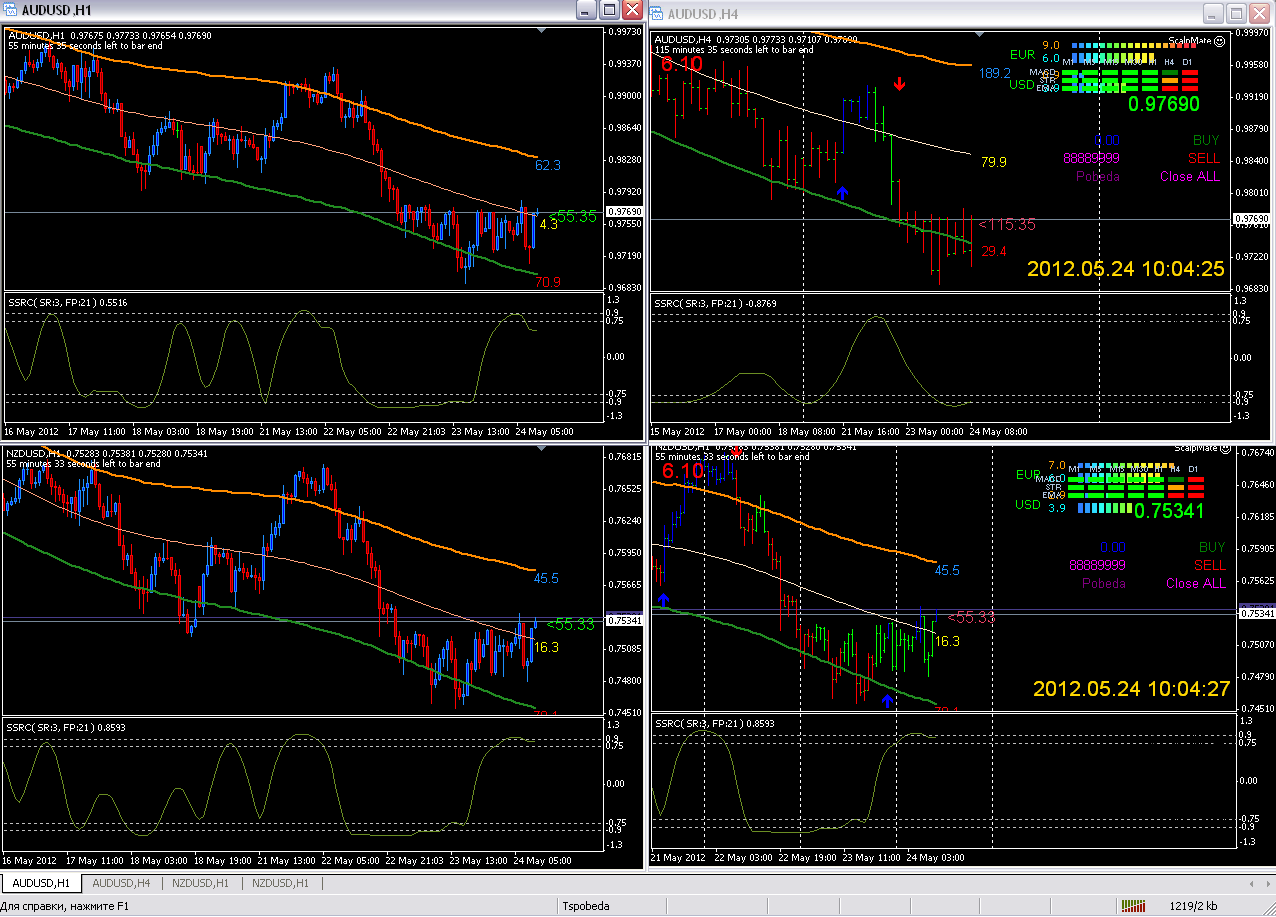Click the USD label in the AUDUSD,H4 panel

tap(1022, 85)
